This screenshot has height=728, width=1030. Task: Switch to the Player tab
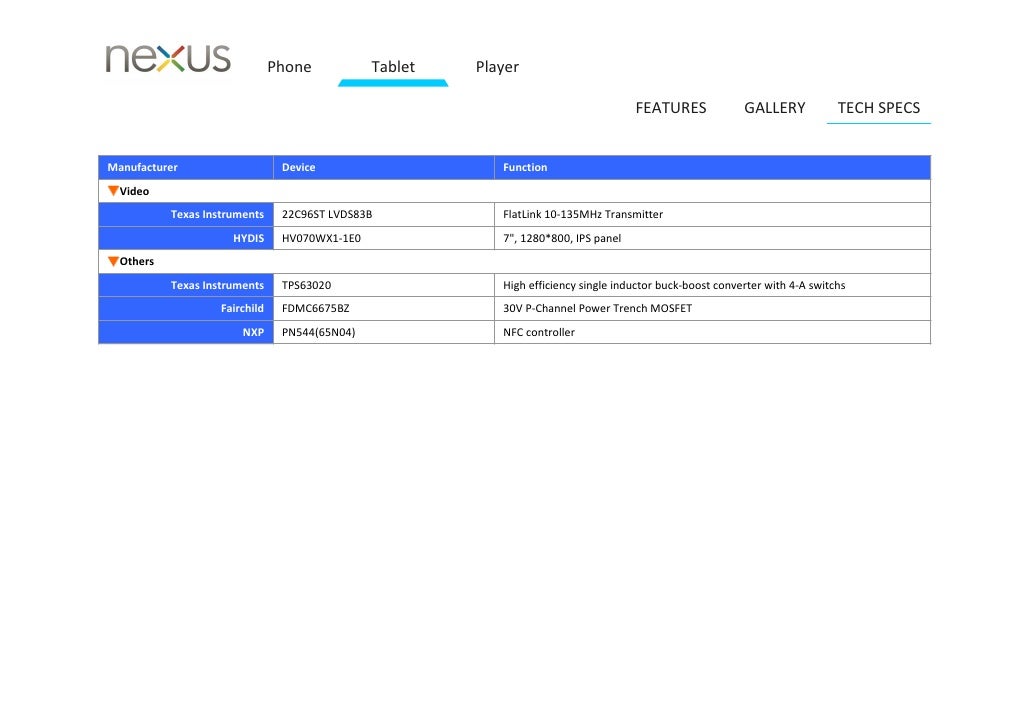click(497, 67)
